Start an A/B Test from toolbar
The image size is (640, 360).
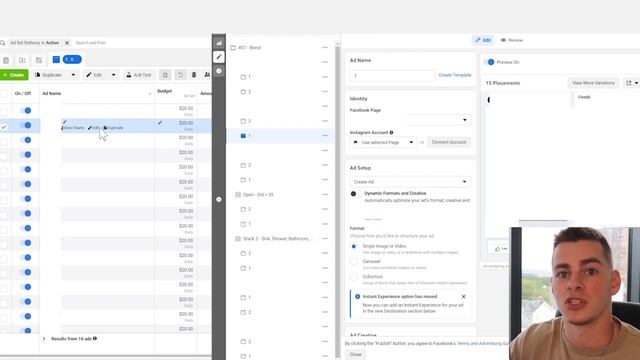[x=139, y=75]
